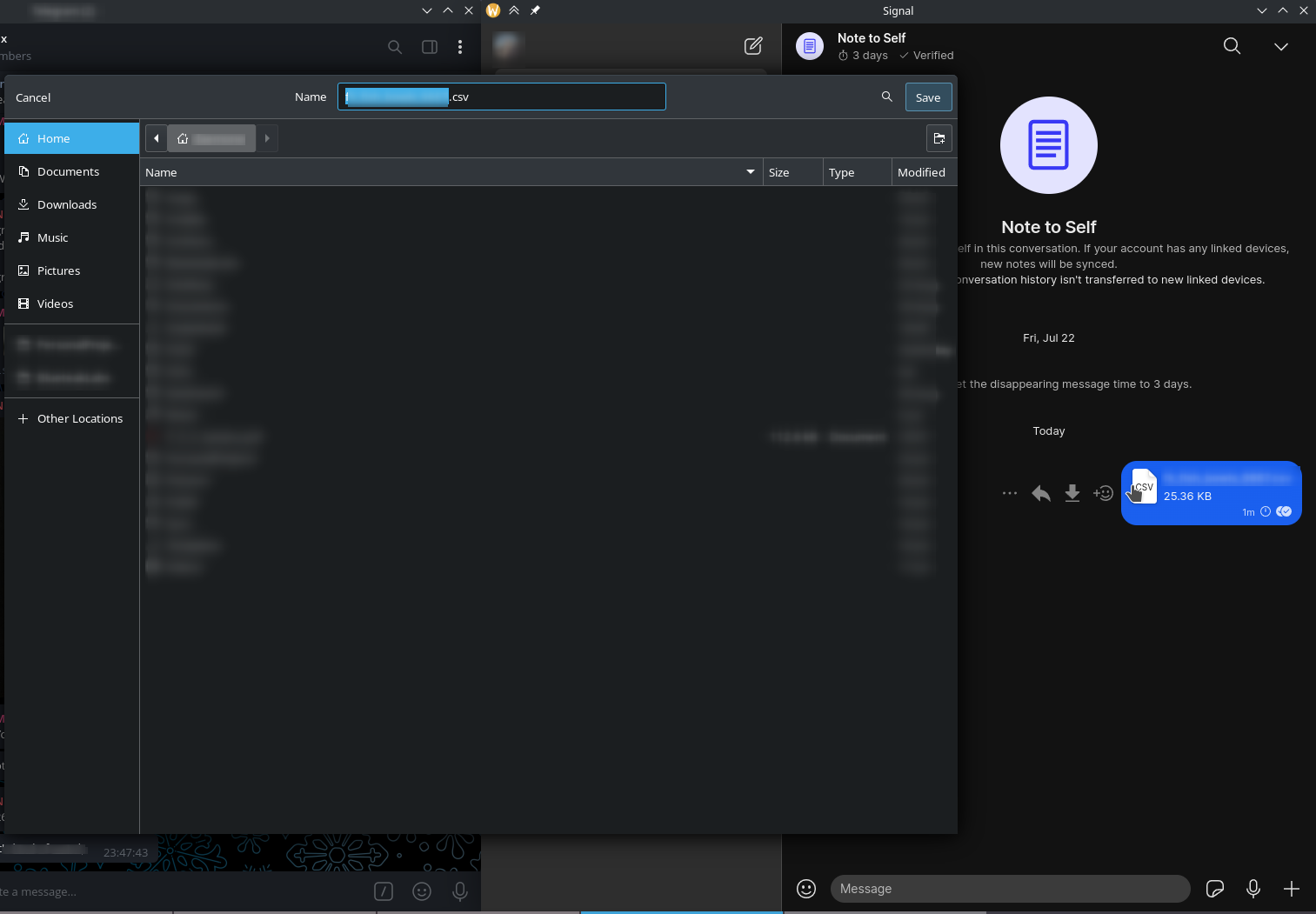This screenshot has height=914, width=1316.
Task: Start recording a voice message
Action: pyautogui.click(x=1253, y=888)
